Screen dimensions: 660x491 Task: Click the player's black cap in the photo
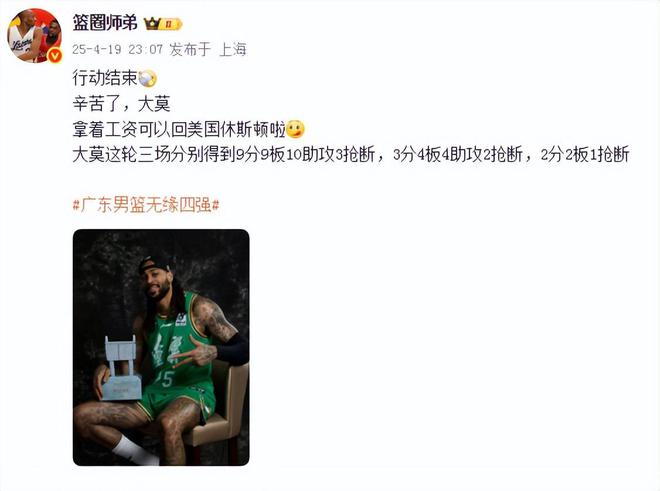154,264
